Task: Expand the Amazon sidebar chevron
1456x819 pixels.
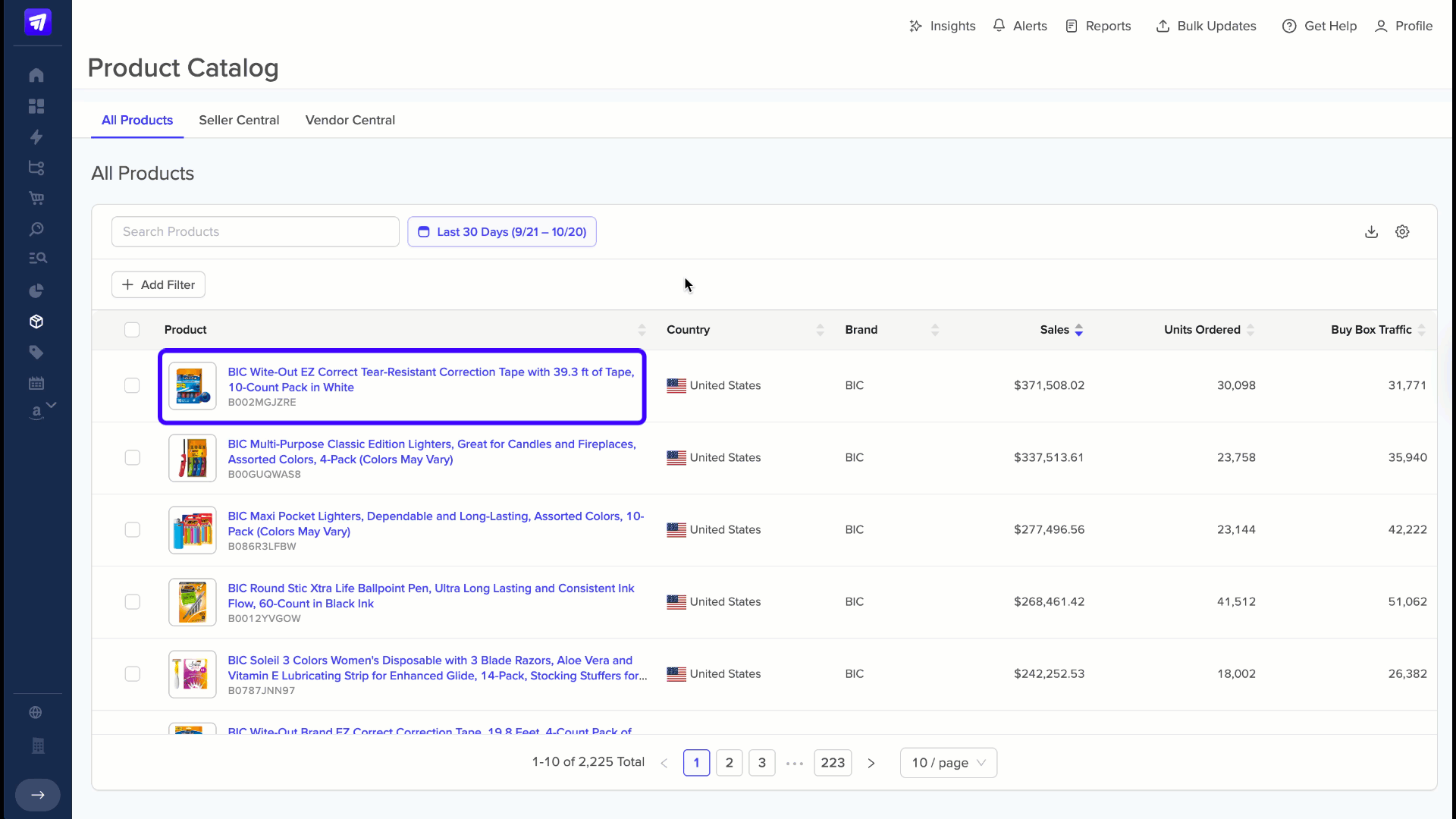Action: 52,405
